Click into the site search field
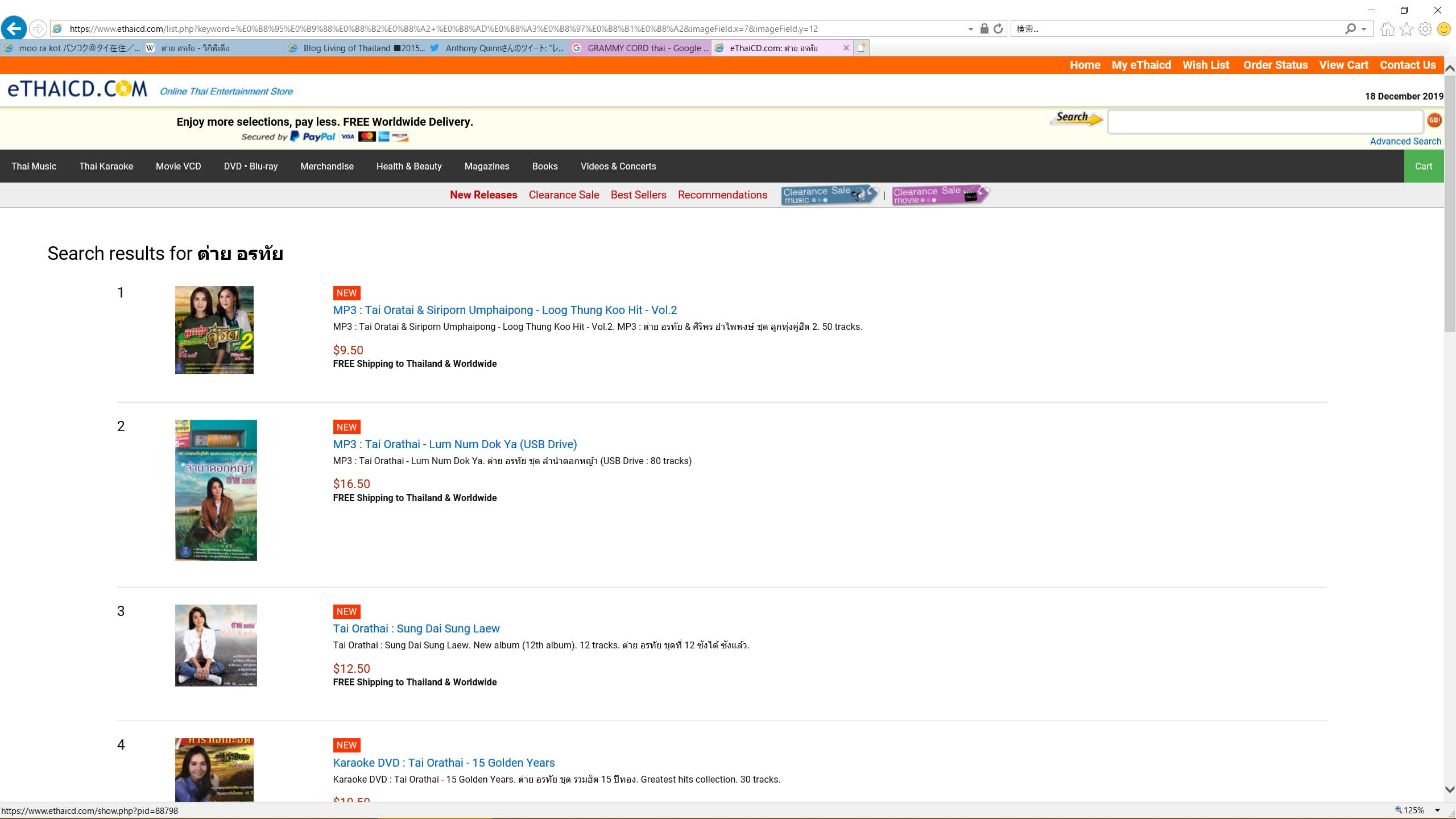The image size is (1456, 819). pos(1265,122)
